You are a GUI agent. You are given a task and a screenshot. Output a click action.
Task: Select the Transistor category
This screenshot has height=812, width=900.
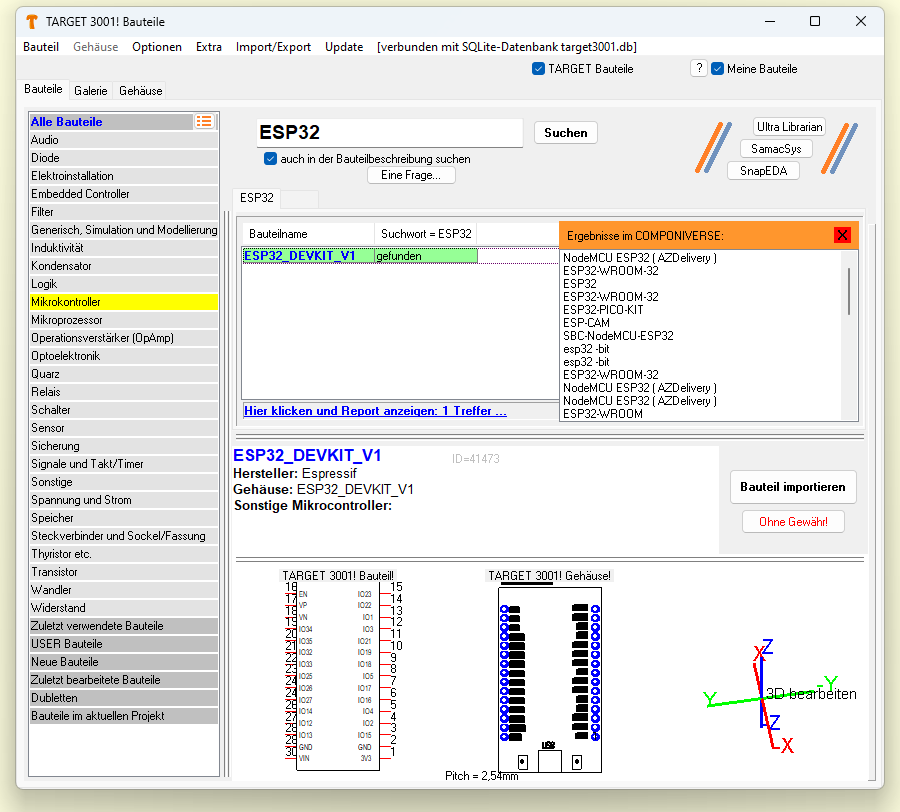(123, 572)
